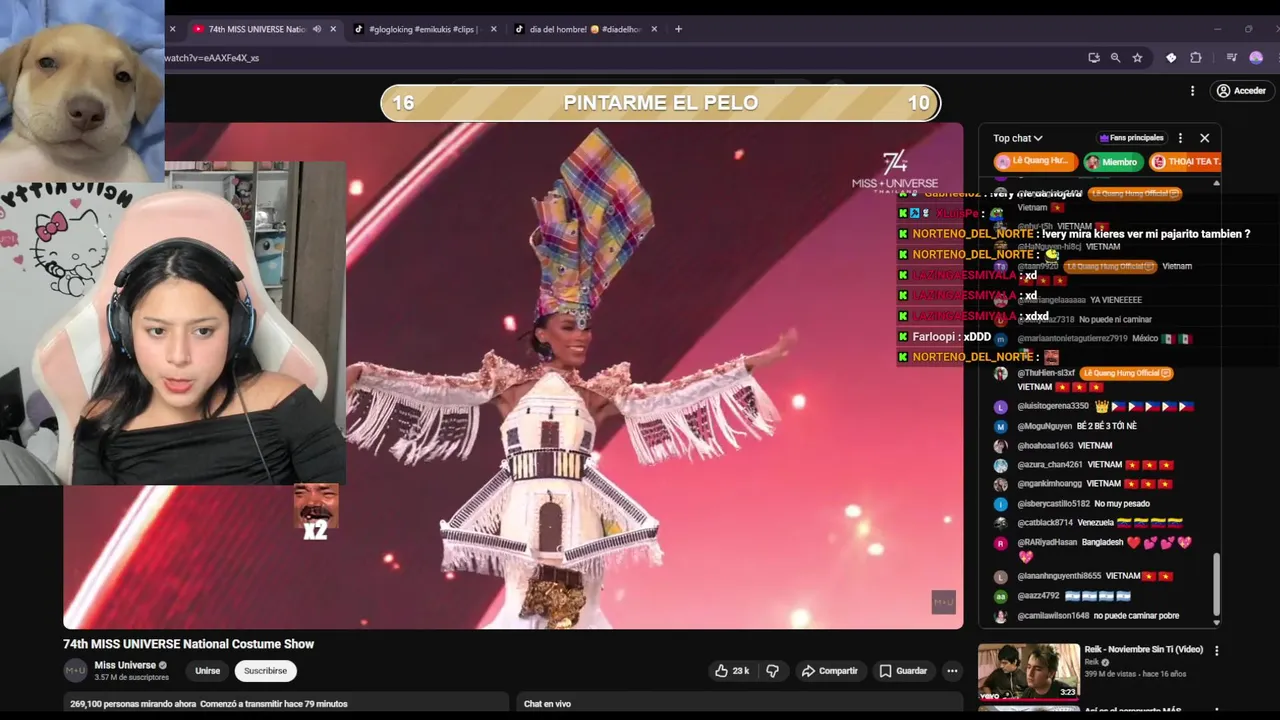The height and width of the screenshot is (720, 1280).
Task: Open the Miss Universe channel avatar
Action: tap(75, 670)
